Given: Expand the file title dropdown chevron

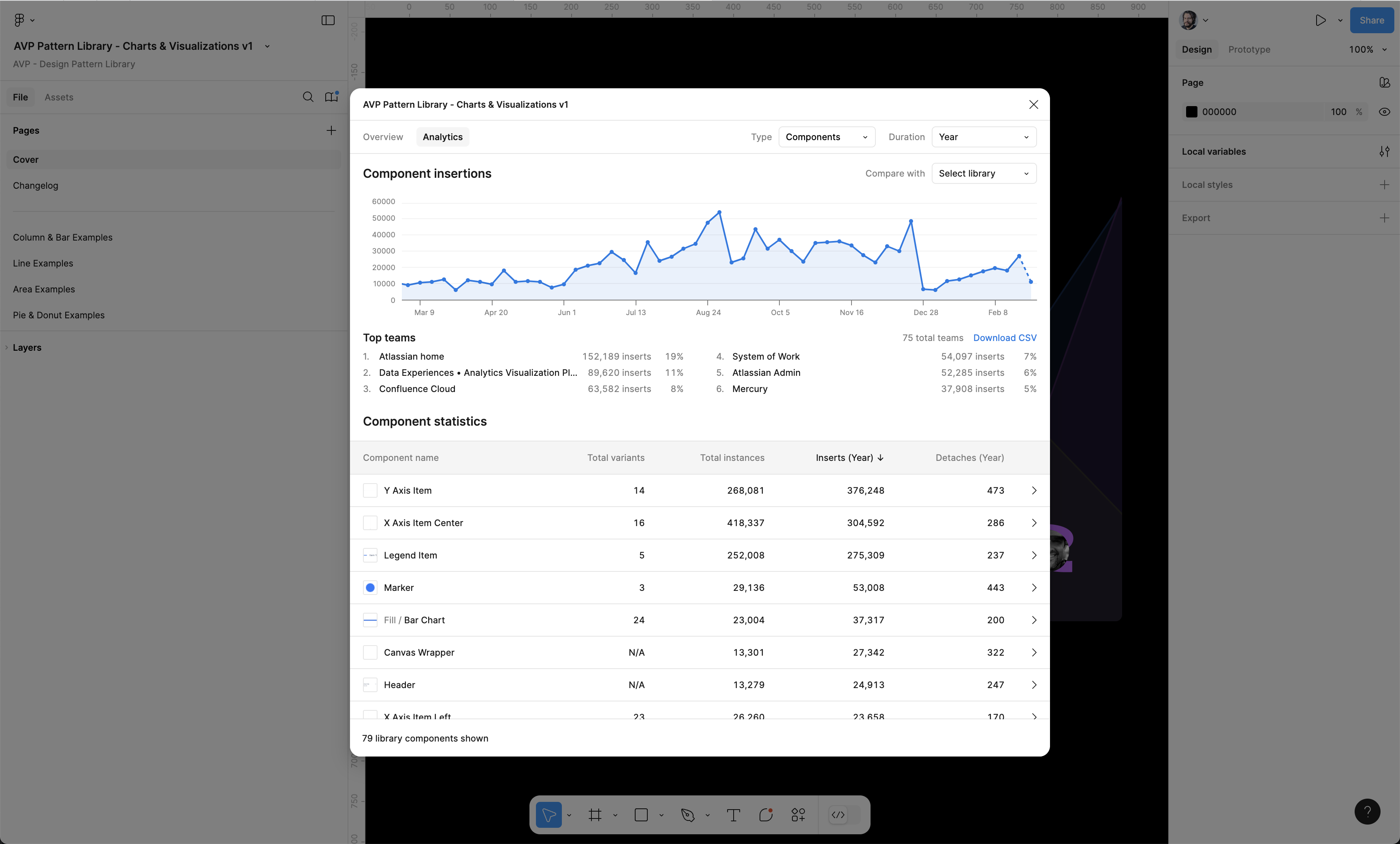Looking at the screenshot, I should tap(267, 47).
